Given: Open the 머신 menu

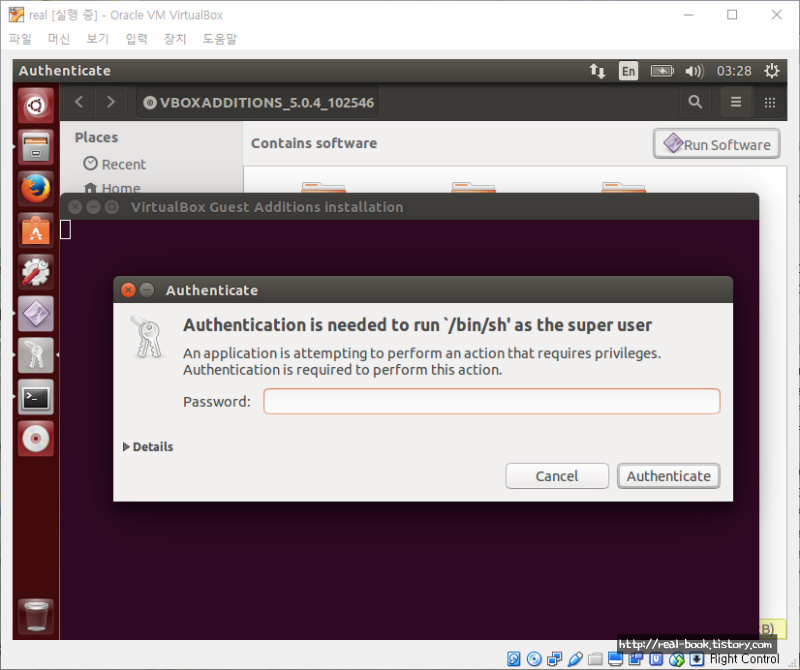Looking at the screenshot, I should [x=59, y=39].
